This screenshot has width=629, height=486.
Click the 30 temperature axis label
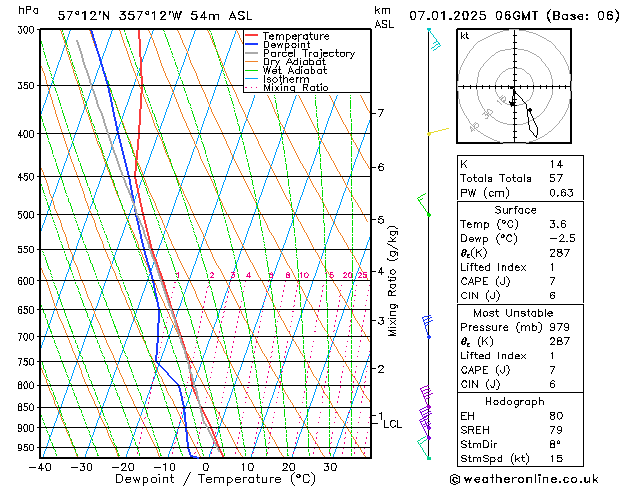pyautogui.click(x=330, y=467)
